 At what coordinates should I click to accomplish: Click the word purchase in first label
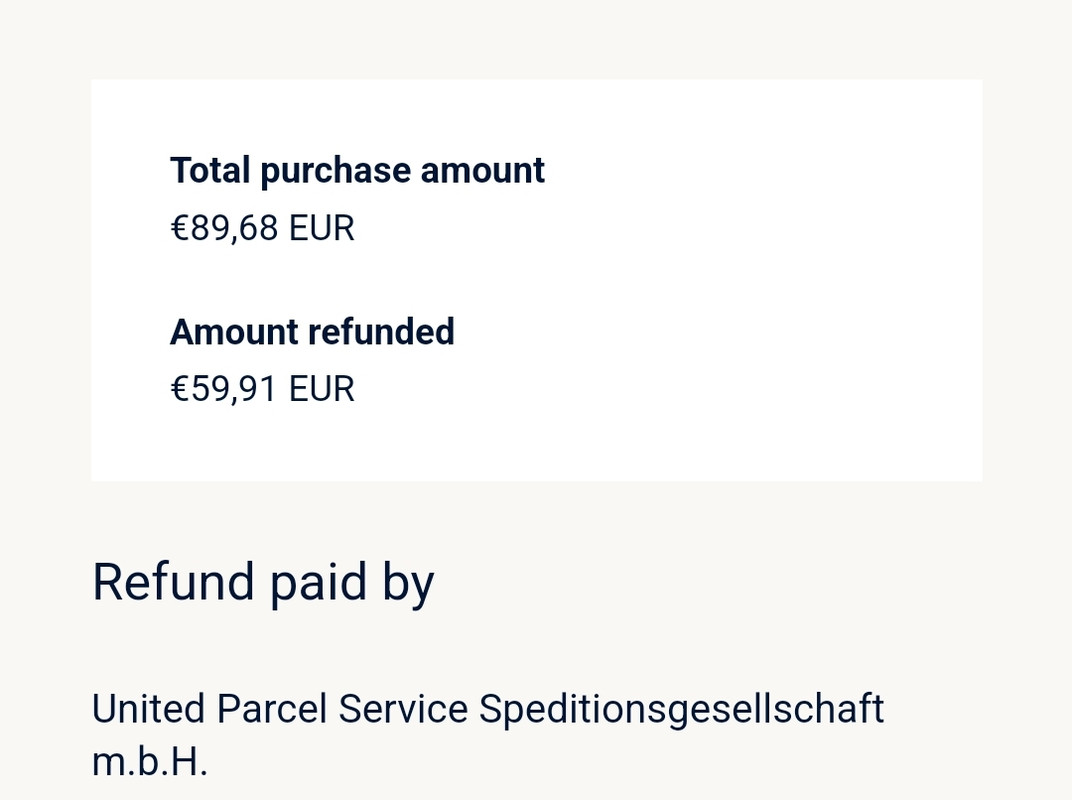[335, 171]
